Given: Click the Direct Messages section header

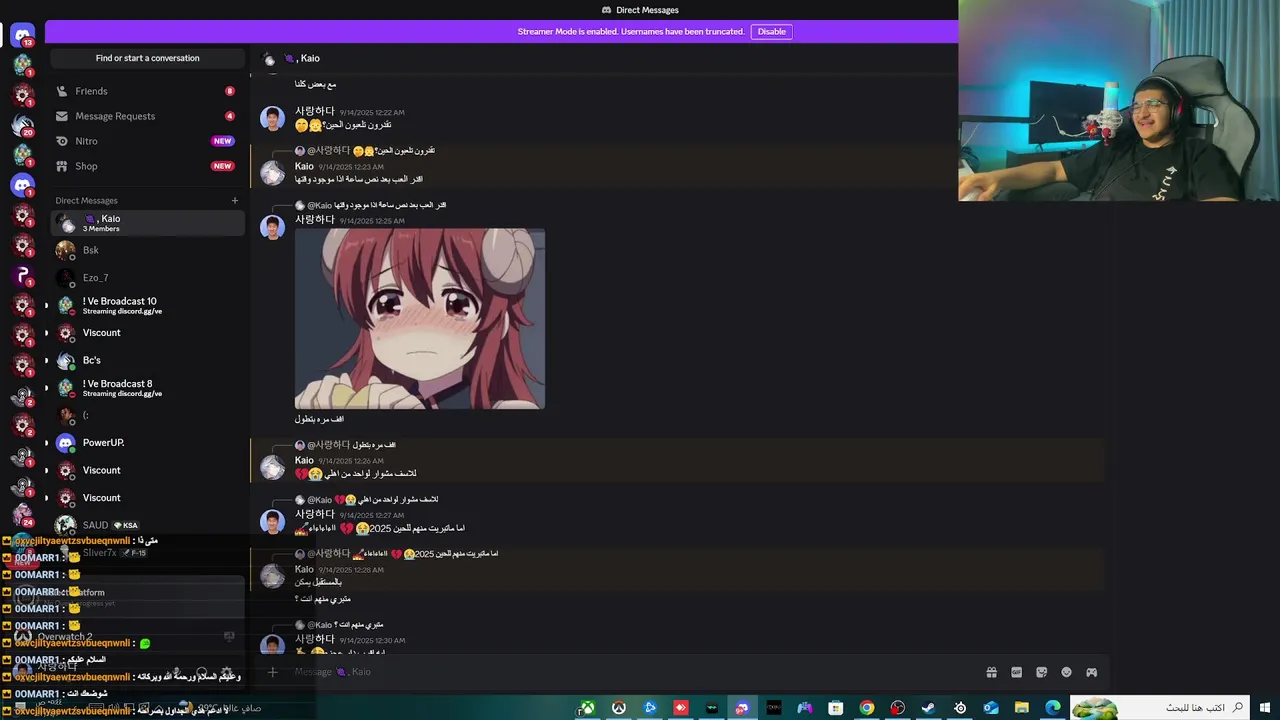Looking at the screenshot, I should (x=86, y=200).
